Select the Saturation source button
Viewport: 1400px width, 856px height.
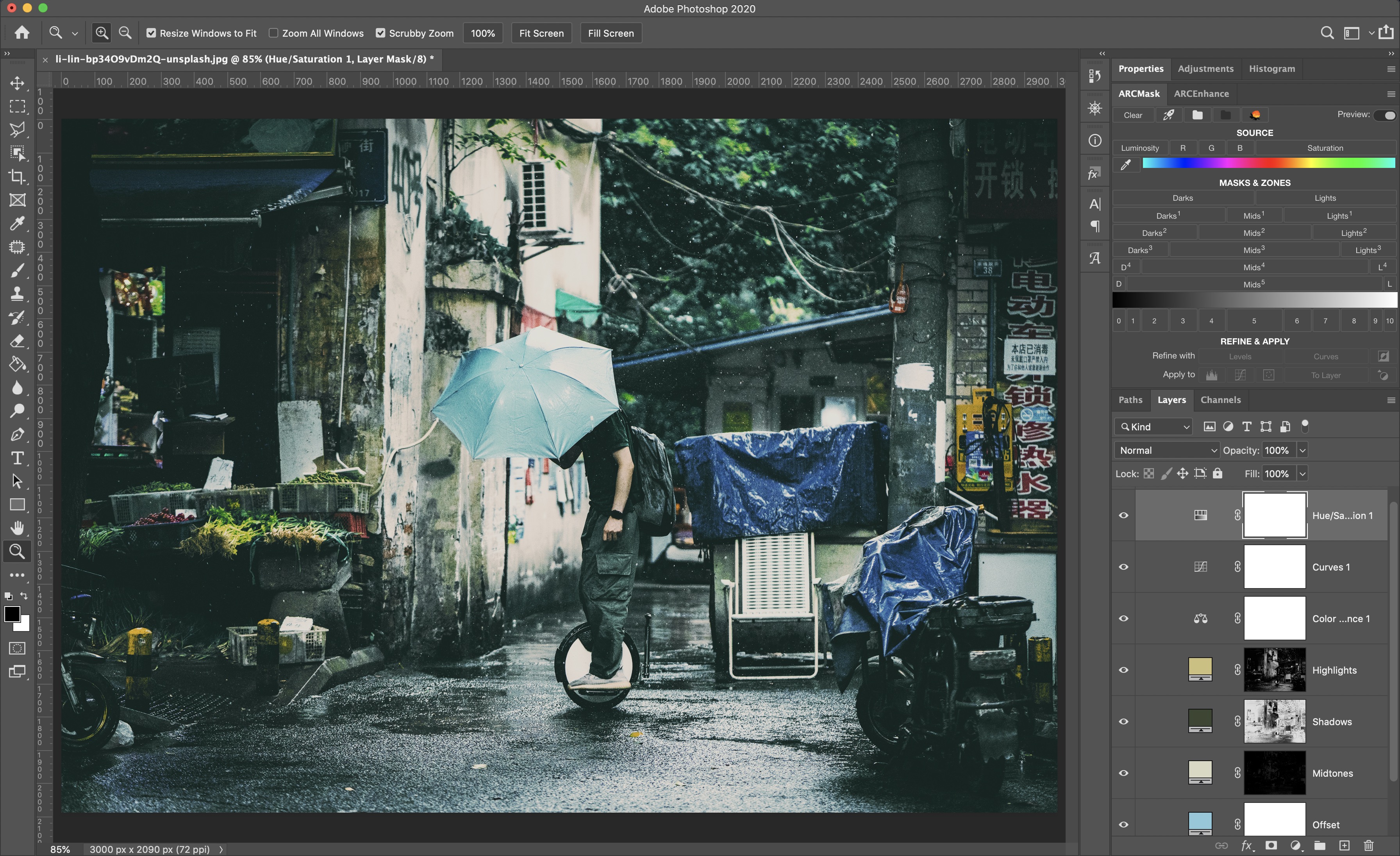point(1325,148)
